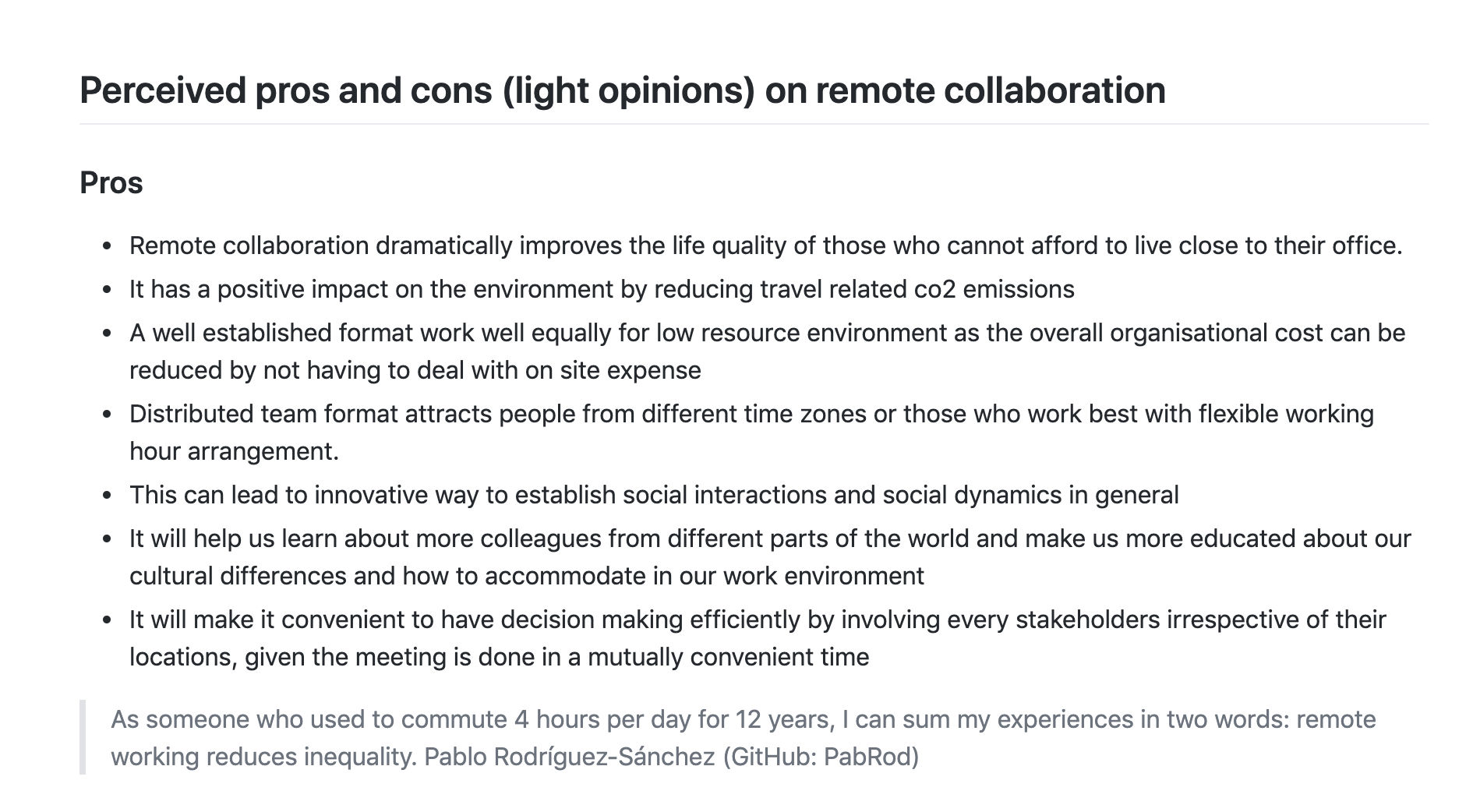The width and height of the screenshot is (1473, 812).
Task: Click the 'It will help us learn' line
Action: click(x=770, y=538)
